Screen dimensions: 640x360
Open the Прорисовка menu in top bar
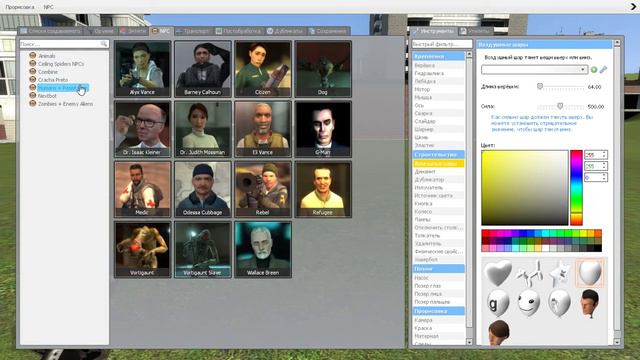click(x=20, y=7)
